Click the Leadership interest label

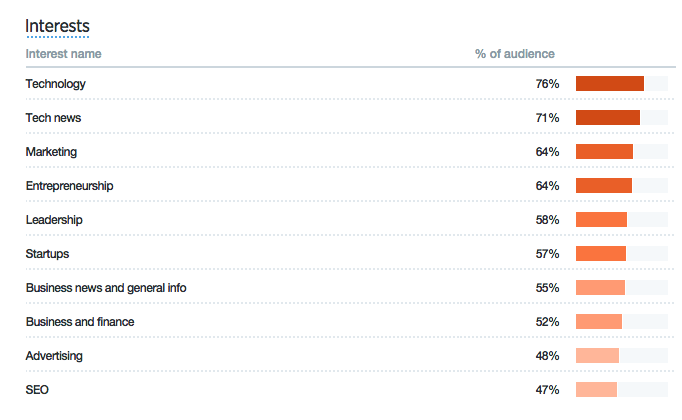[x=54, y=220]
